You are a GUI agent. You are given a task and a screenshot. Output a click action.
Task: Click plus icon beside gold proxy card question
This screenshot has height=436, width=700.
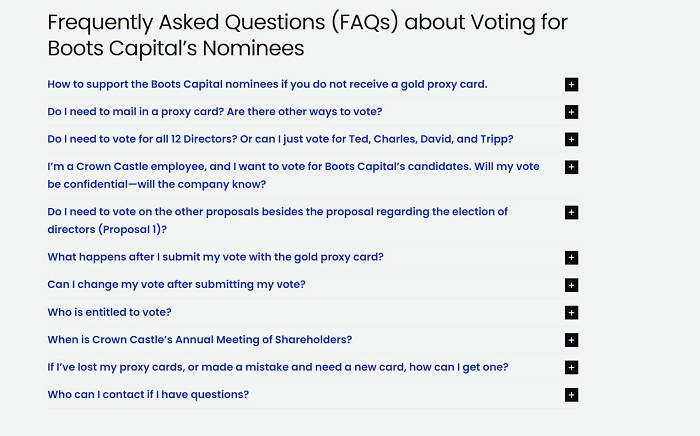571,85
